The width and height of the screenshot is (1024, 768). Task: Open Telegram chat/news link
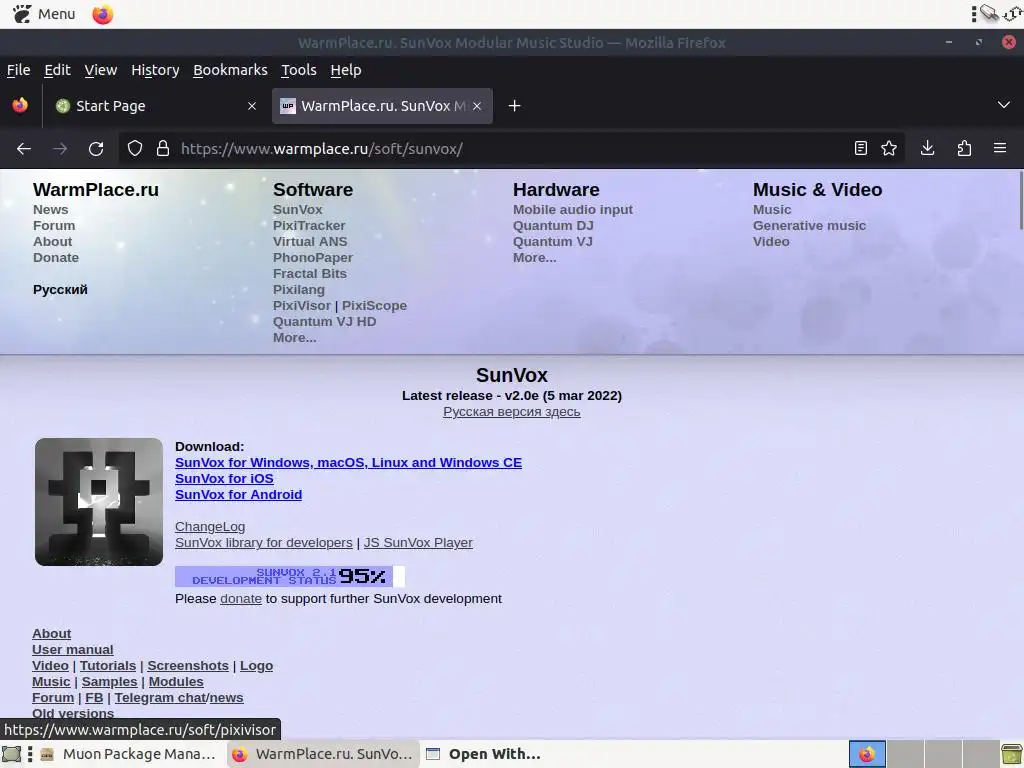pyautogui.click(x=179, y=697)
